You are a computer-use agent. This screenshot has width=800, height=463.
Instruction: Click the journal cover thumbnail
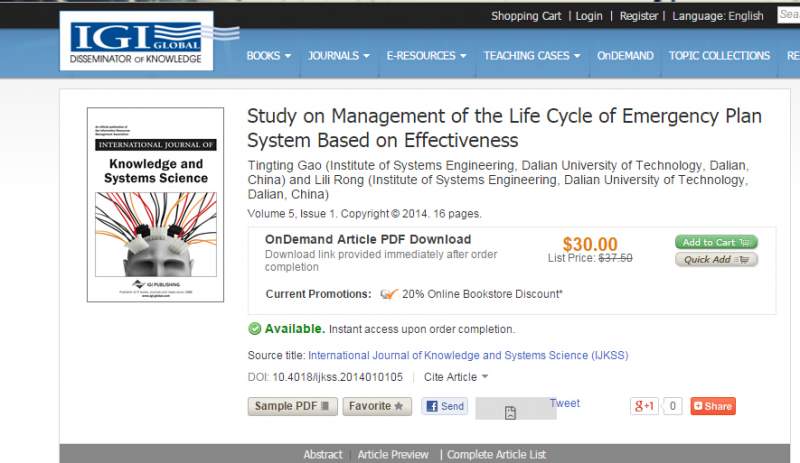click(x=155, y=205)
